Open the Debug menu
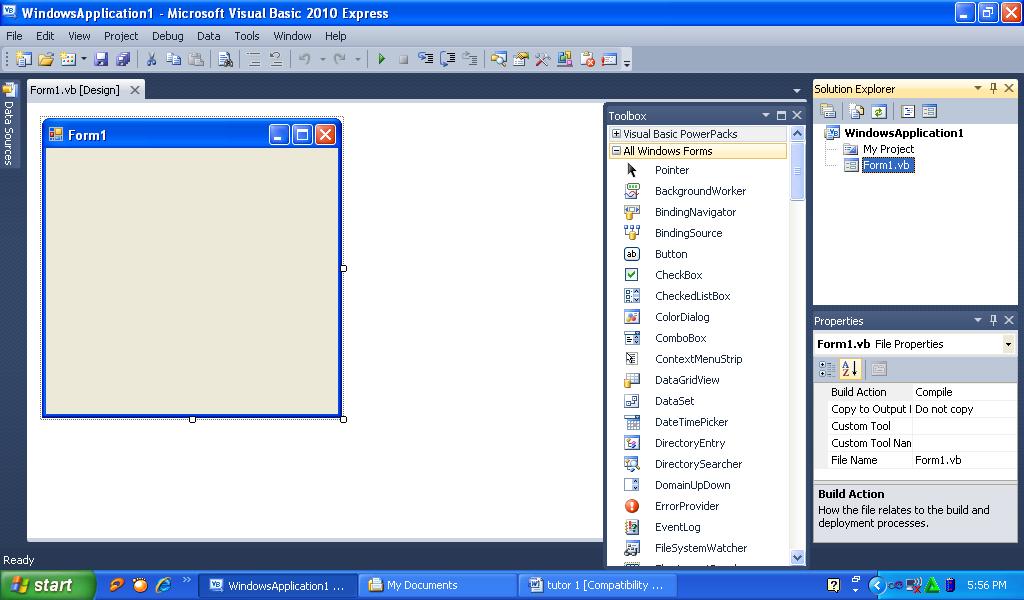The height and width of the screenshot is (600, 1024). 168,36
